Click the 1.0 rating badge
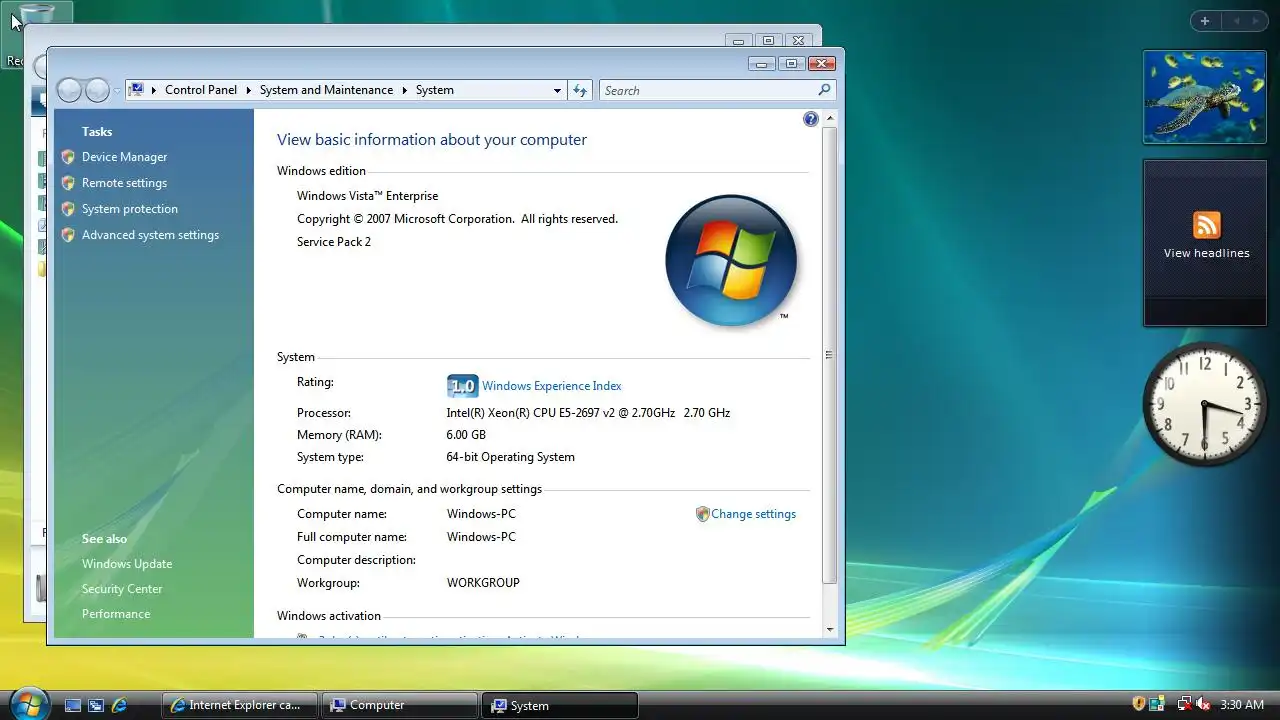Screen dimensions: 1280x720 [462, 386]
